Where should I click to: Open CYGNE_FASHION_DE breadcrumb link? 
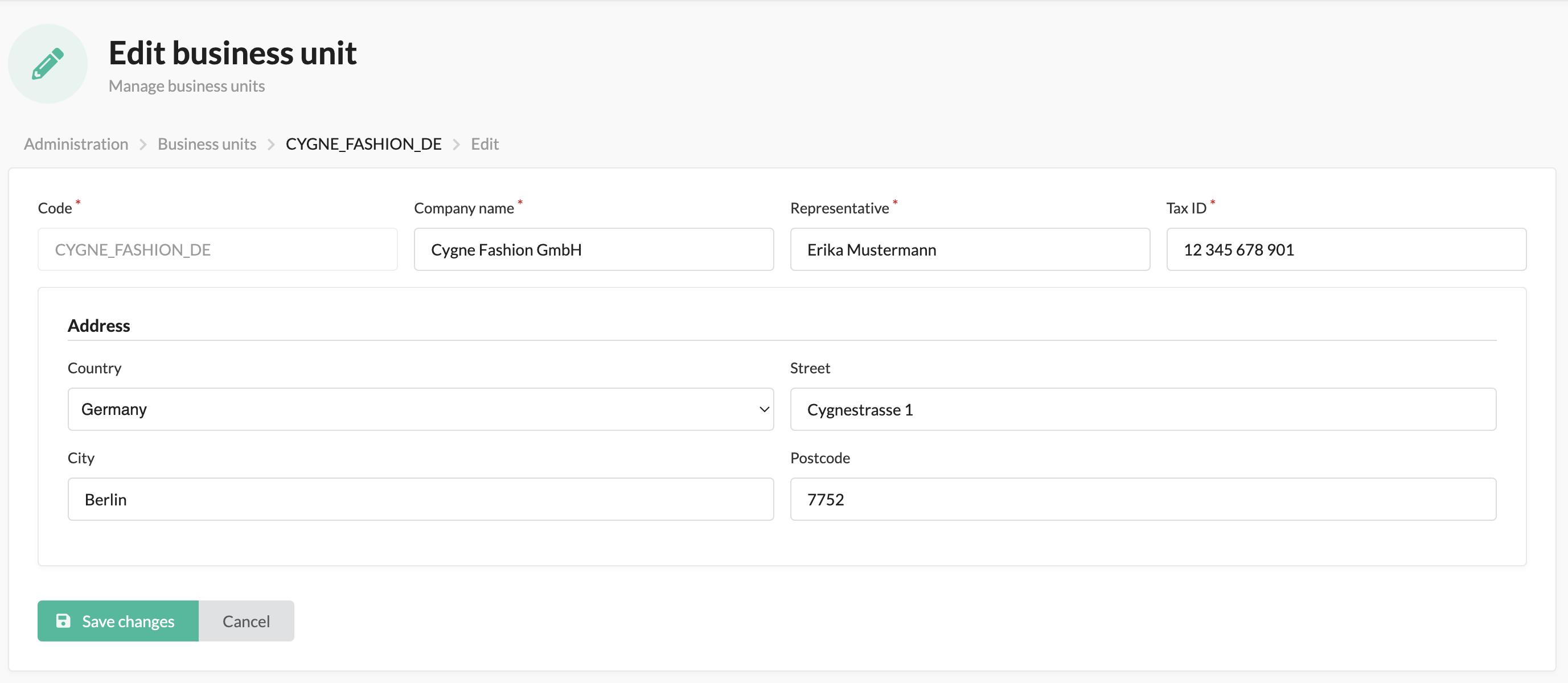click(363, 143)
